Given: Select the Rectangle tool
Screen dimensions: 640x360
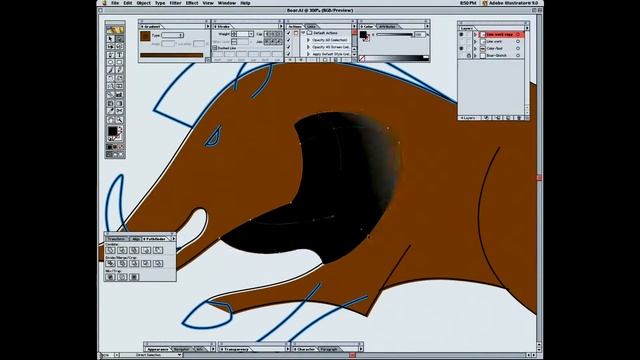Looking at the screenshot, I should pos(119,63).
